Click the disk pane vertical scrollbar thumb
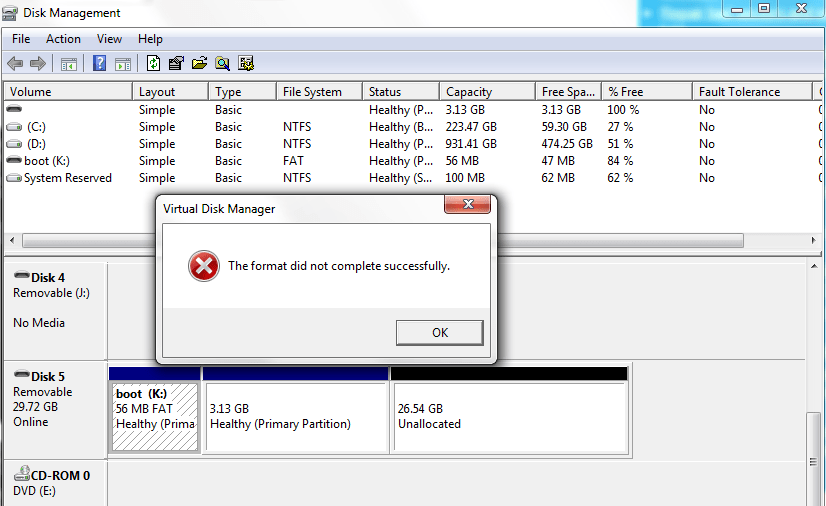This screenshot has width=826, height=506. pos(814,461)
